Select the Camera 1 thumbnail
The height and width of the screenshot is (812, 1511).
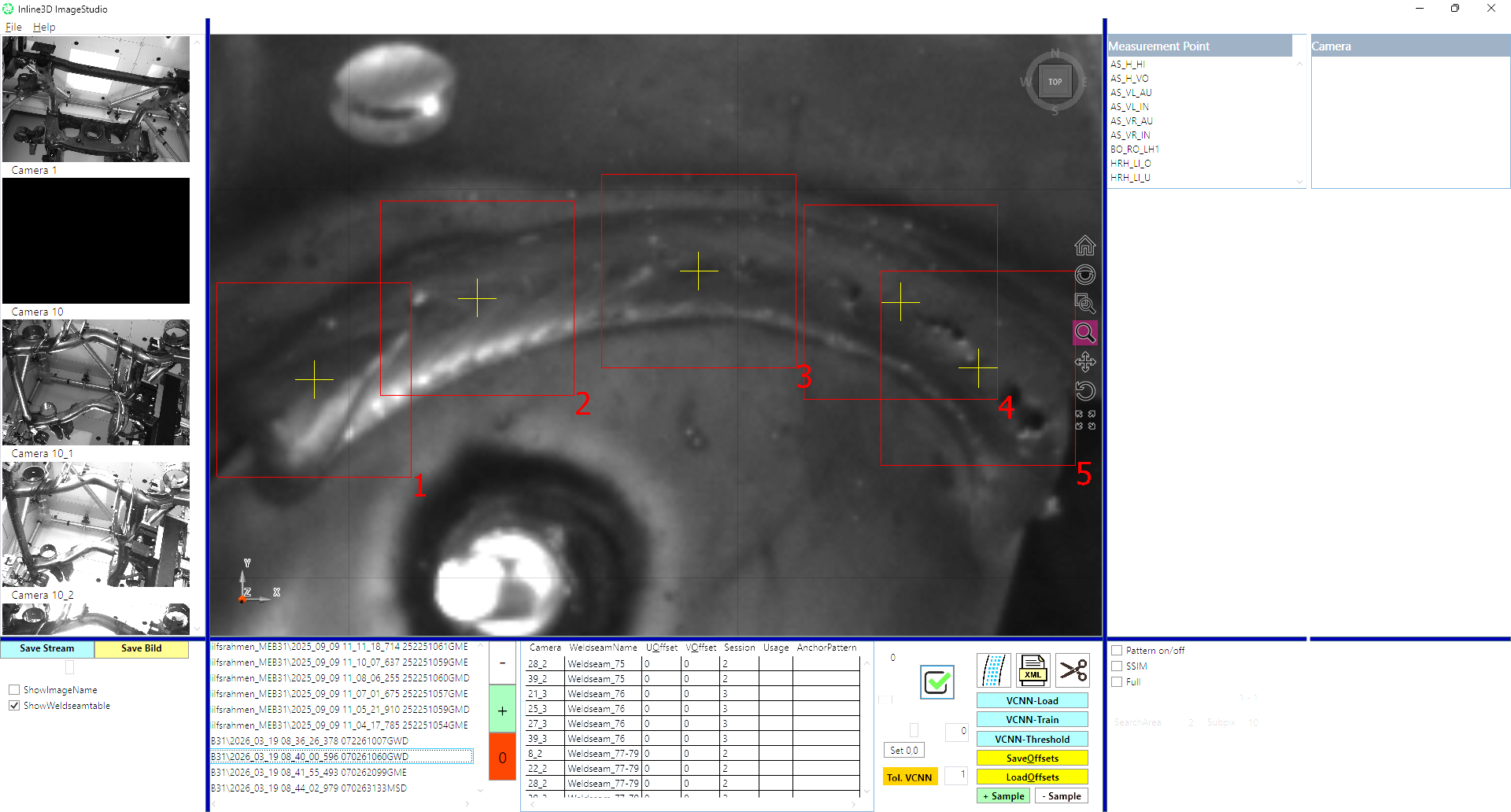coord(96,99)
